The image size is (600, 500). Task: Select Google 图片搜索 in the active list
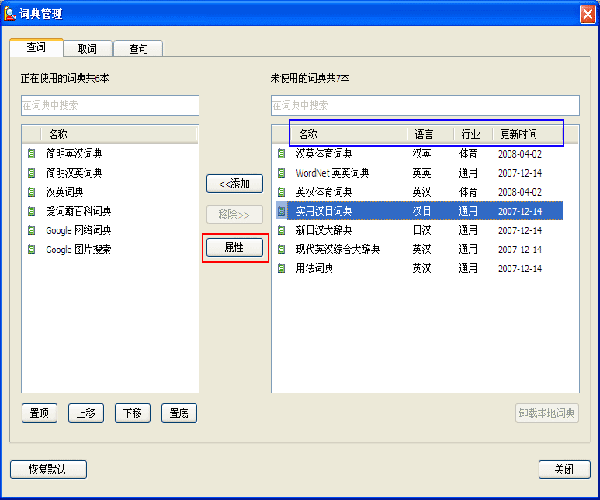(x=79, y=249)
